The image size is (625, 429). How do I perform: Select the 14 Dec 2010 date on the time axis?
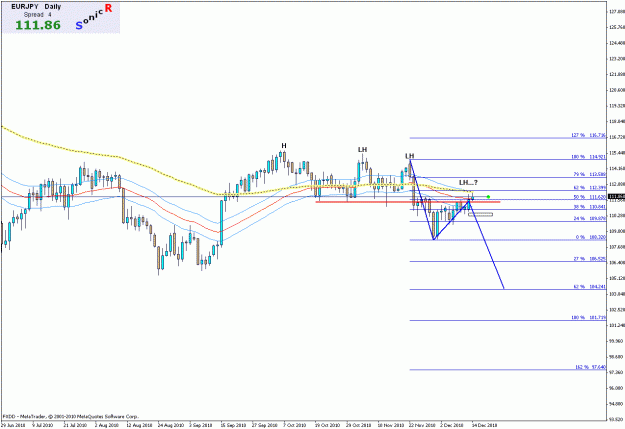click(484, 425)
